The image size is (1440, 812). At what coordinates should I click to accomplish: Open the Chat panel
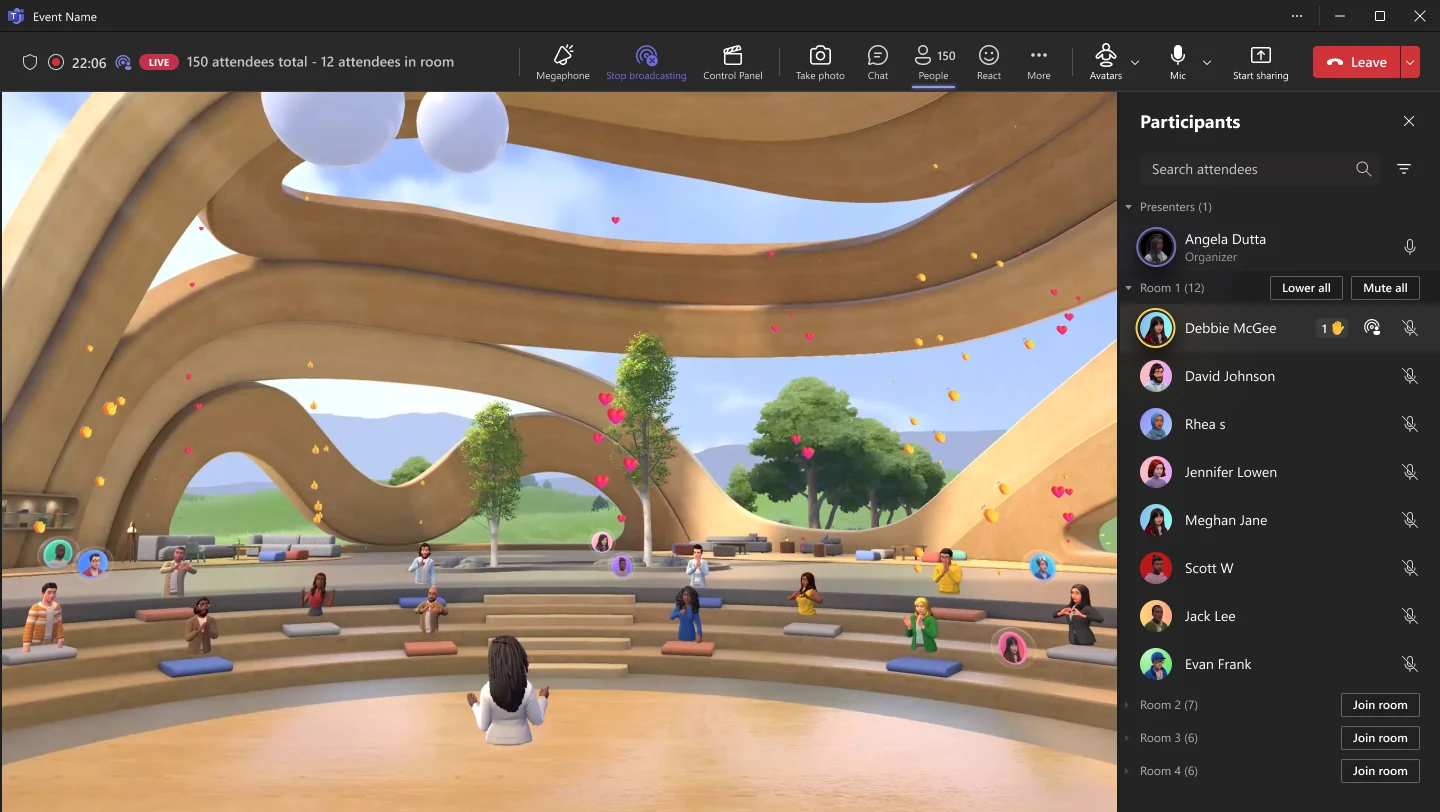pos(878,62)
